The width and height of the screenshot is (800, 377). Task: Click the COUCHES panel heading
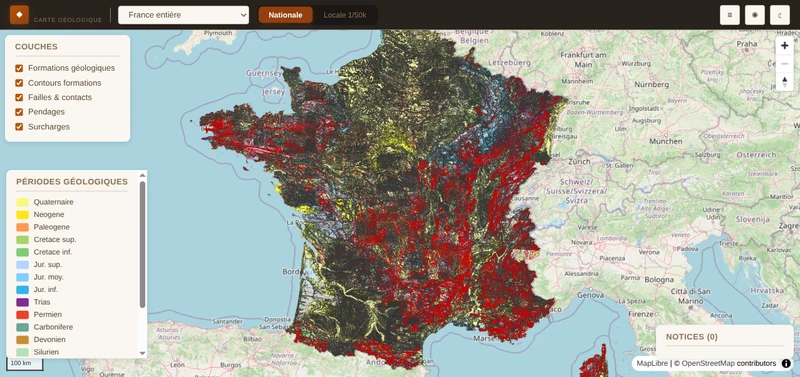[36, 46]
